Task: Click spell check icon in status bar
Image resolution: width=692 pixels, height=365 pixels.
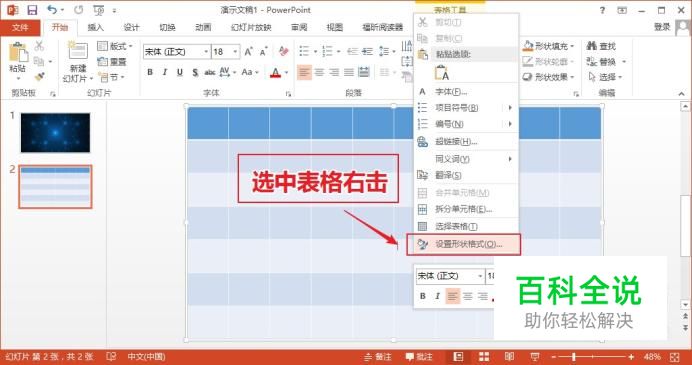Action: pos(112,357)
